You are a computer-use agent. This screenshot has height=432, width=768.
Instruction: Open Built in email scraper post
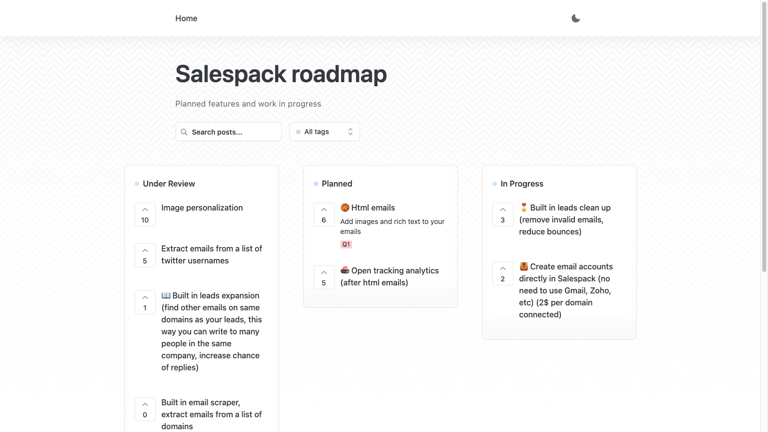tap(212, 414)
